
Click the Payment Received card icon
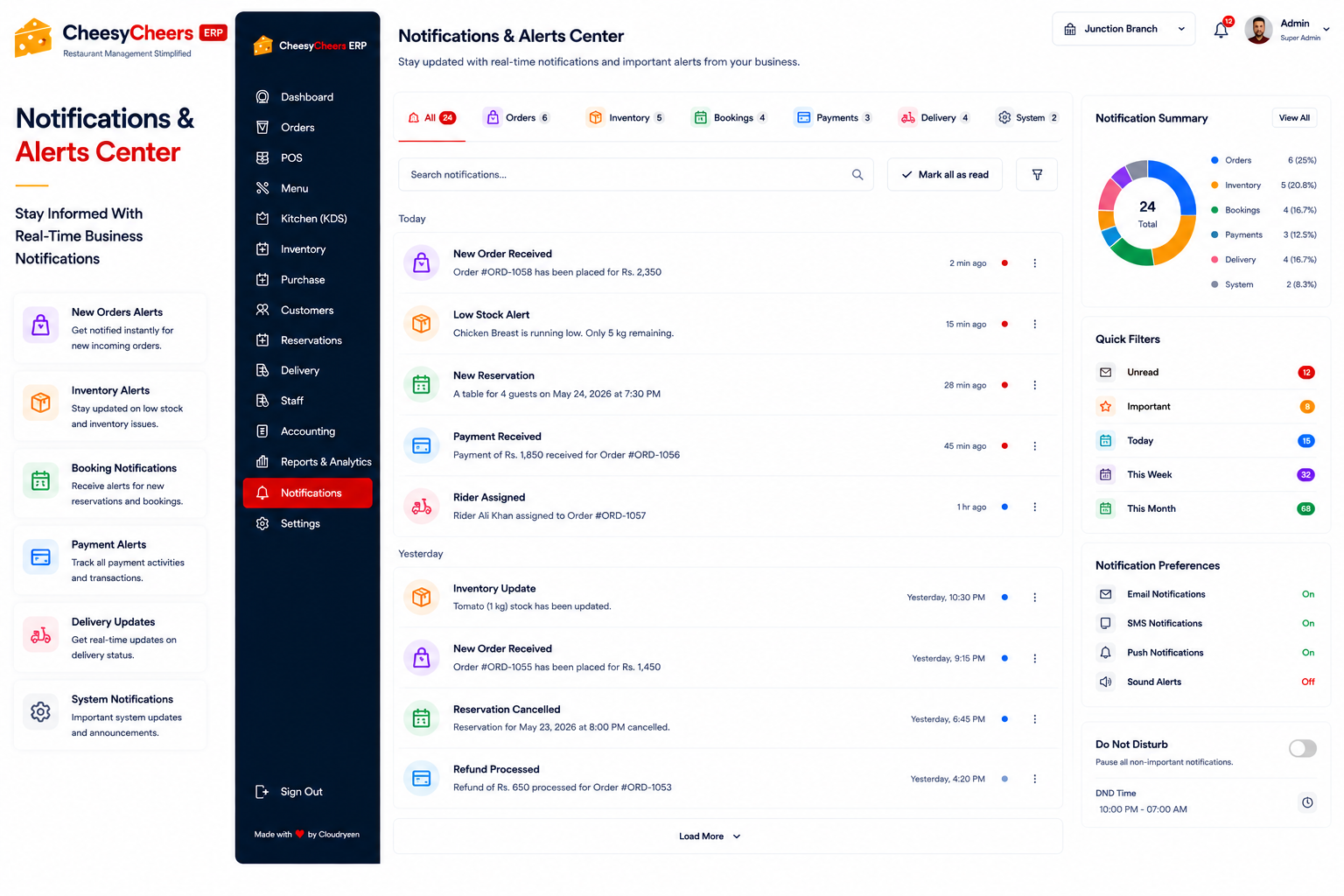tap(422, 445)
